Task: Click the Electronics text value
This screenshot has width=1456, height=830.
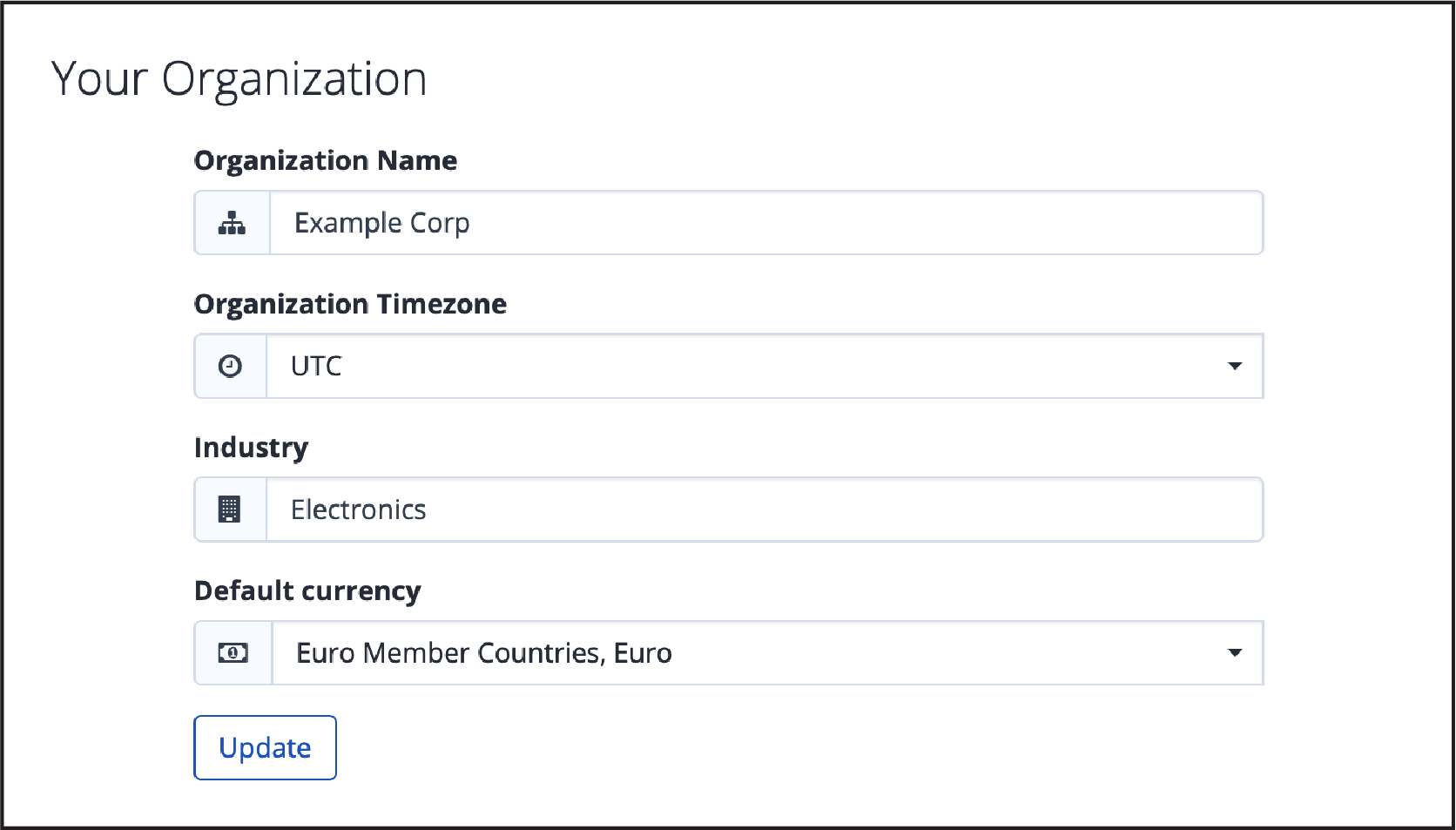Action: pyautogui.click(x=358, y=509)
